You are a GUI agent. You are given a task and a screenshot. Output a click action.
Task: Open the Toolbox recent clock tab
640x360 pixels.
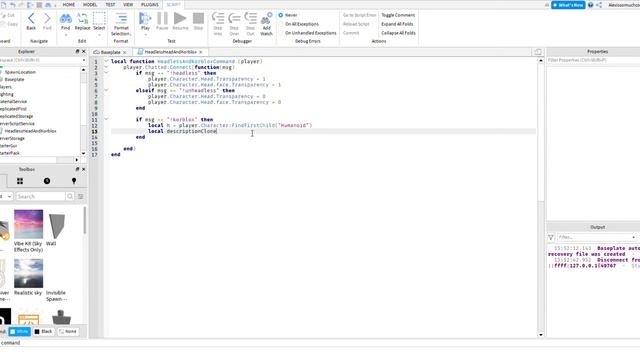(47, 181)
